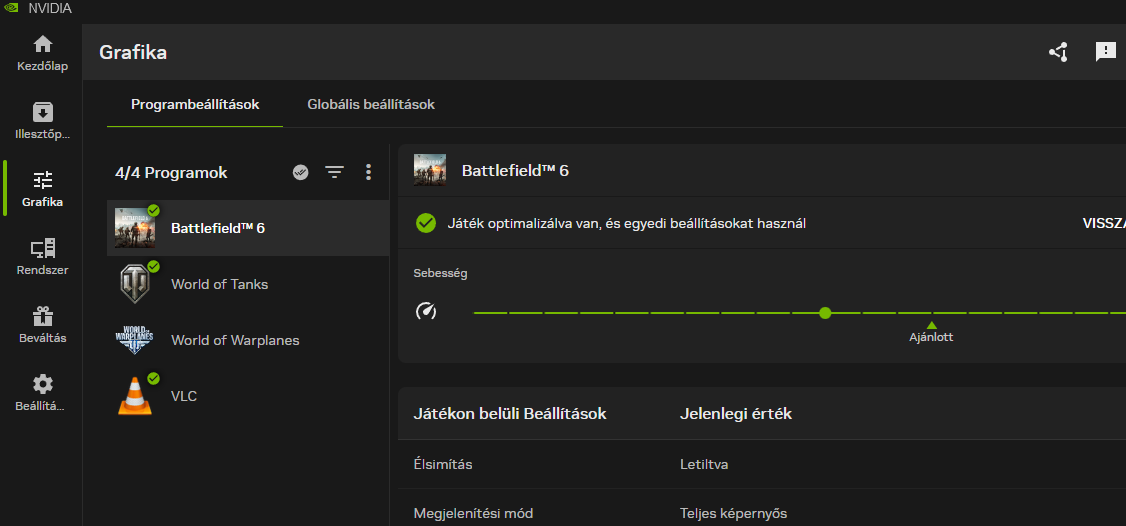This screenshot has height=526, width=1126.
Task: Click the Ajánlott recommended marker on slider
Action: 931,333
